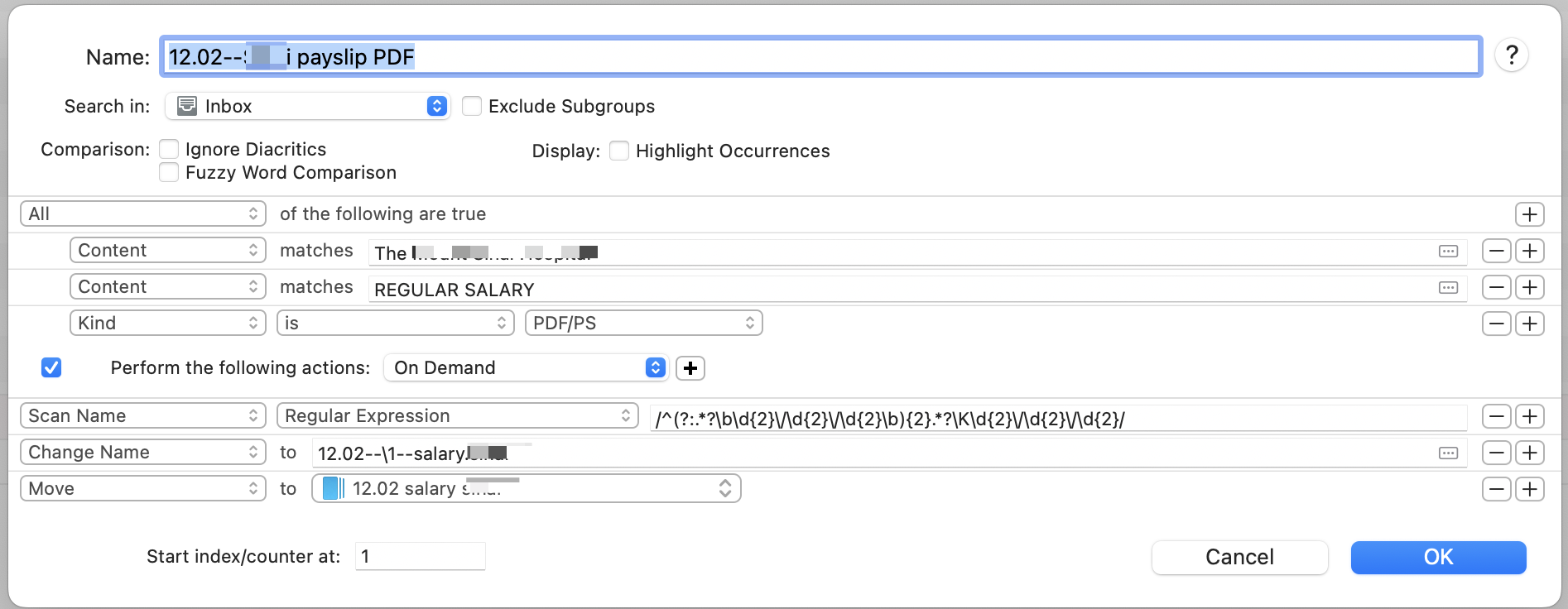
Task: Toggle Ignore Diacritics option
Action: (169, 149)
